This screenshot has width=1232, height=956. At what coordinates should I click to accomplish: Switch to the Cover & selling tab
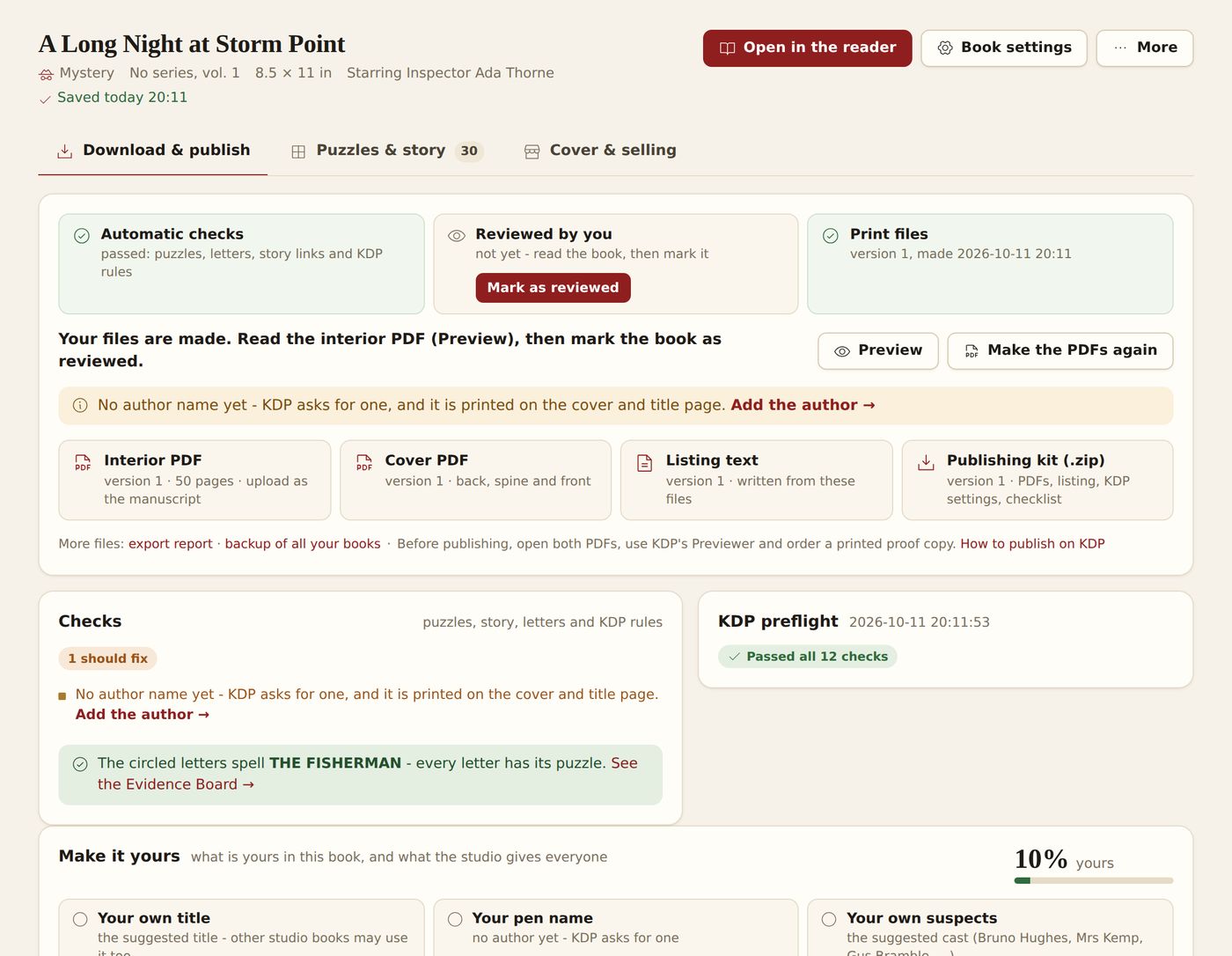pos(600,151)
